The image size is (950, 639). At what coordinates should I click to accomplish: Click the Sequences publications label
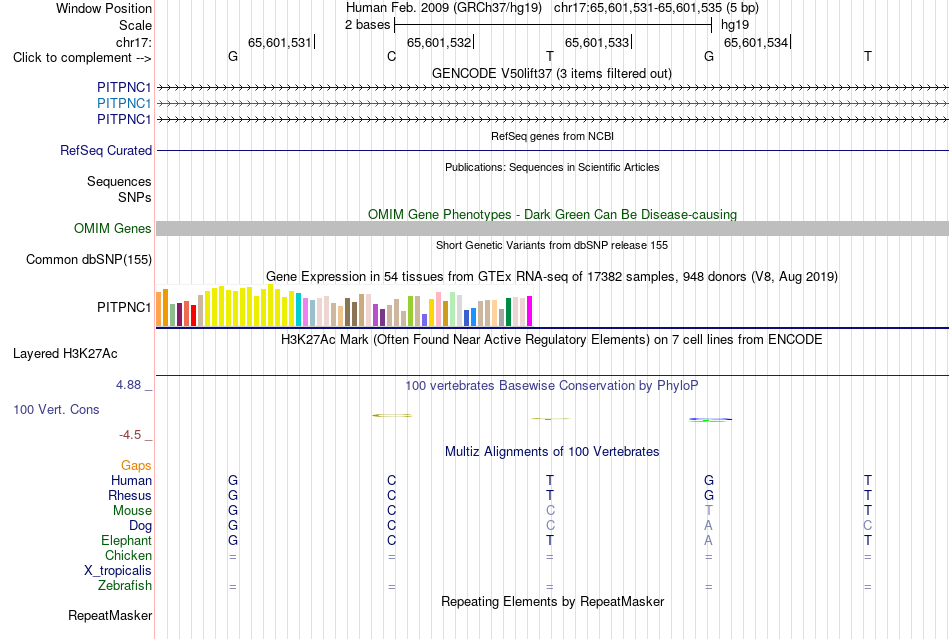coord(119,182)
